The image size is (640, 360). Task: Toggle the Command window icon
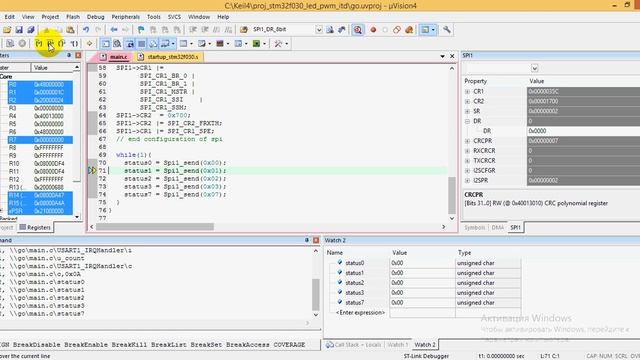point(106,44)
